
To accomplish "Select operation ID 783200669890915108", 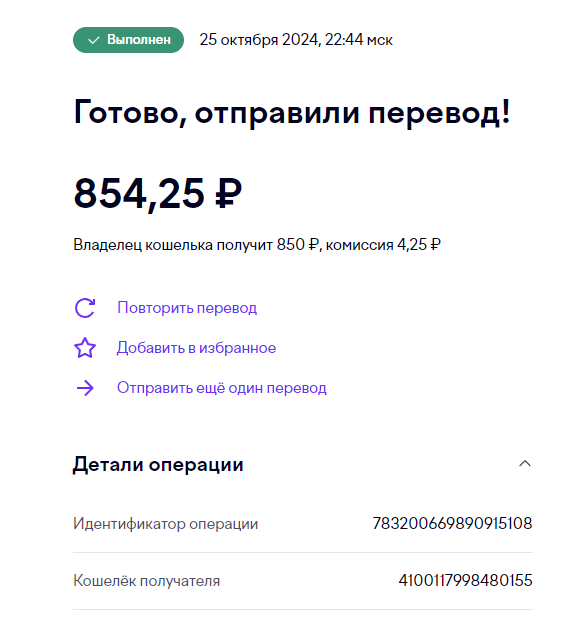I will 452,524.
